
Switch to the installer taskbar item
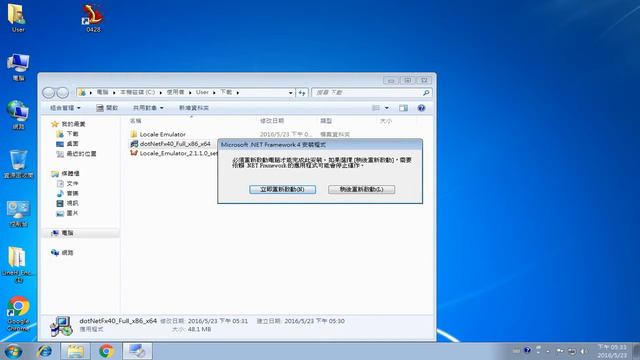[137, 351]
